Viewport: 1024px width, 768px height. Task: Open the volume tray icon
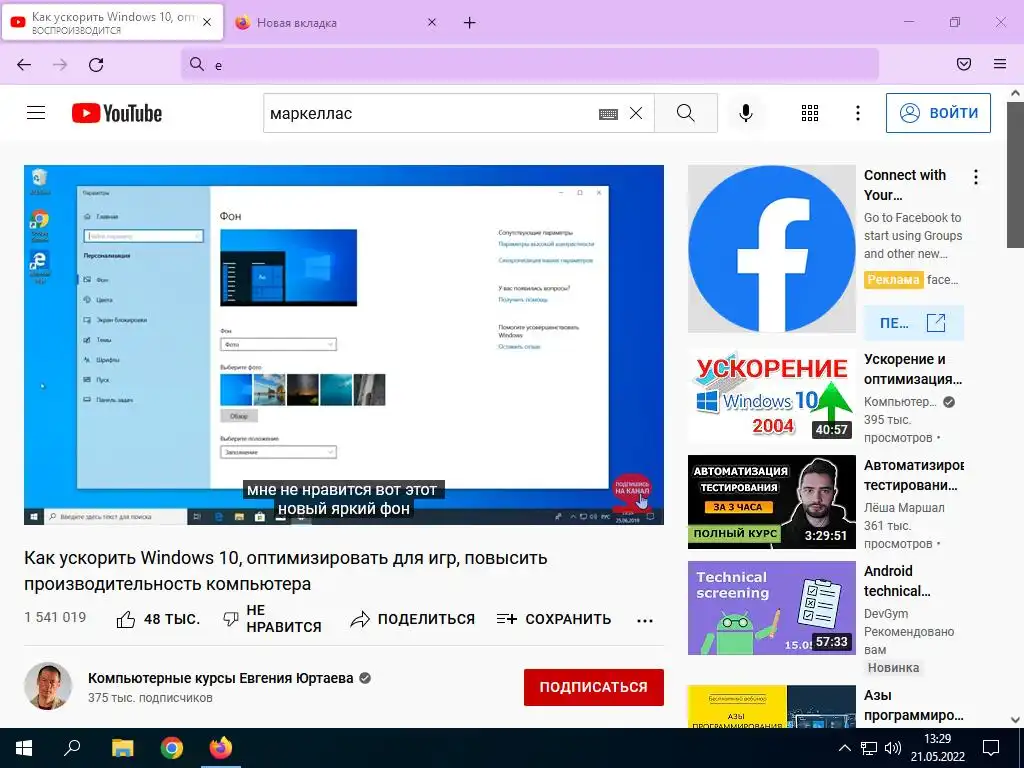point(892,748)
